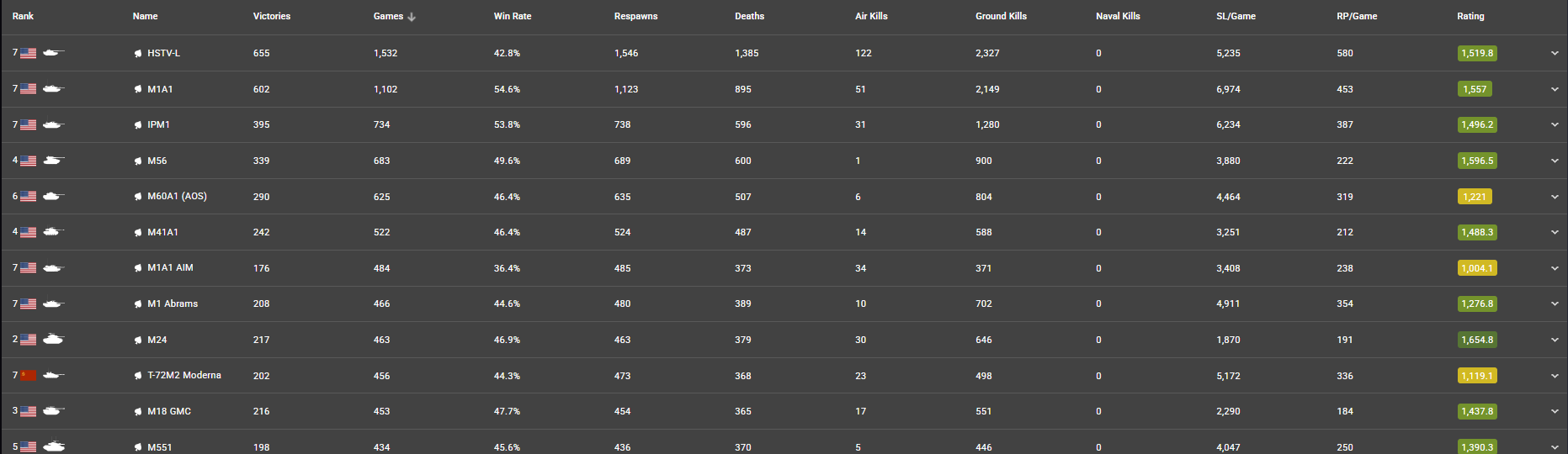Click the USA flag in the M551 row

tap(29, 447)
